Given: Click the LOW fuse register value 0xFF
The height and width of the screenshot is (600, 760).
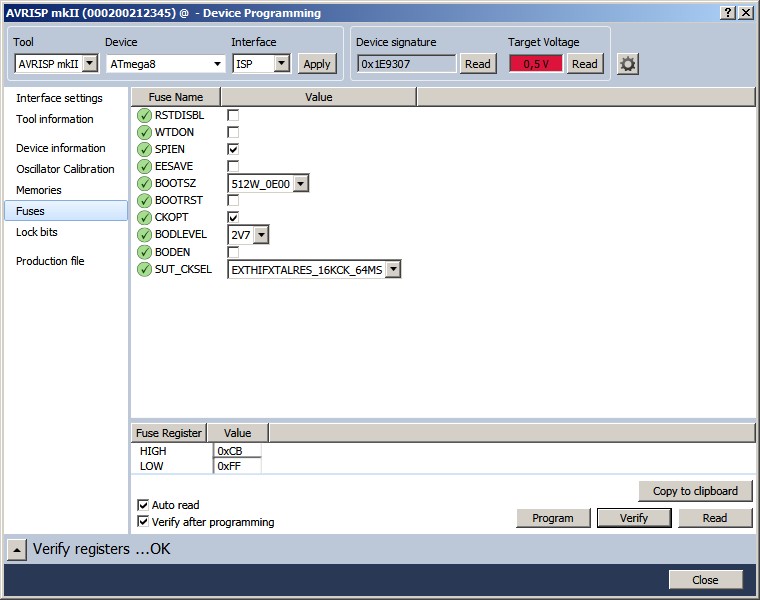Looking at the screenshot, I should [237, 466].
